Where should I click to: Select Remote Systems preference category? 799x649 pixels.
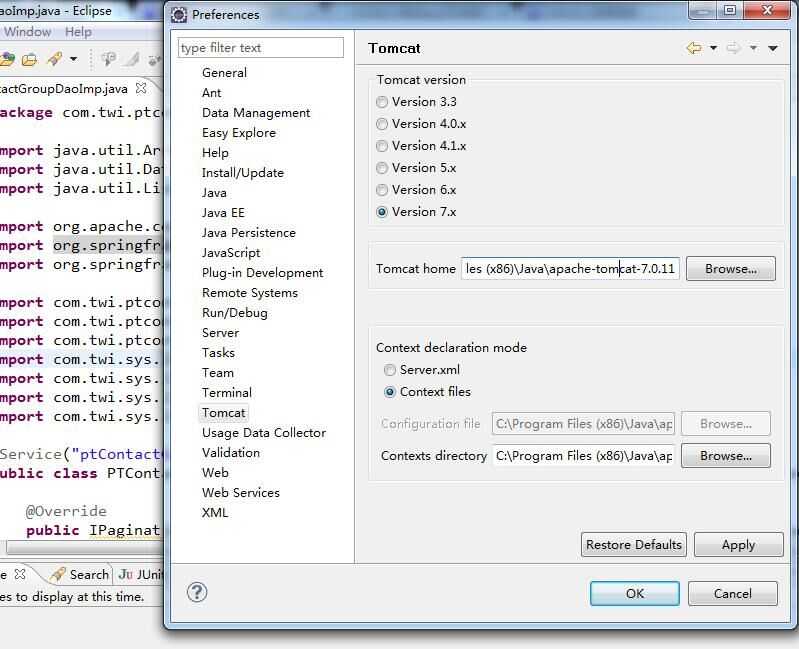250,293
